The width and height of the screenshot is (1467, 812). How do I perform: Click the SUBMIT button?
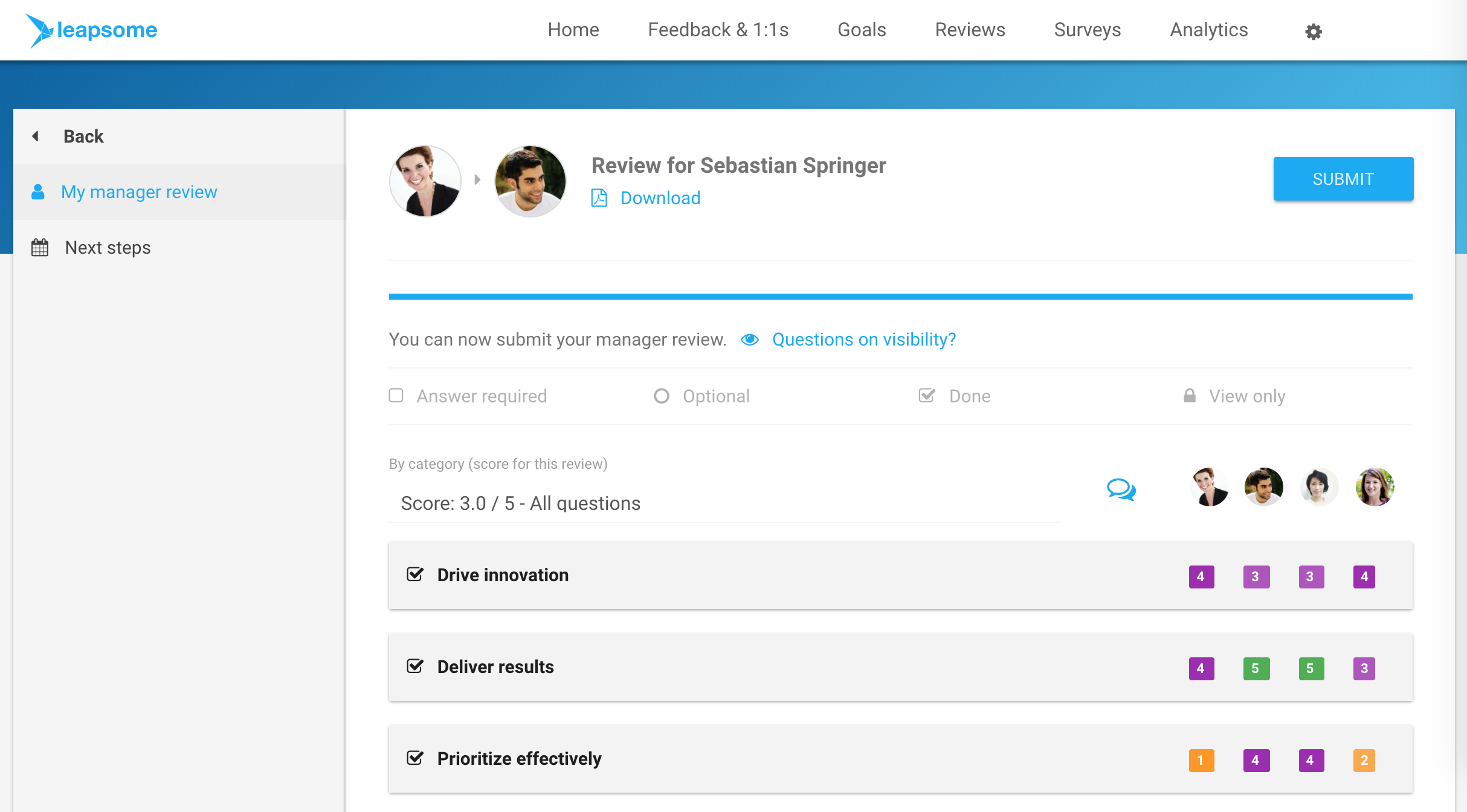pos(1343,179)
